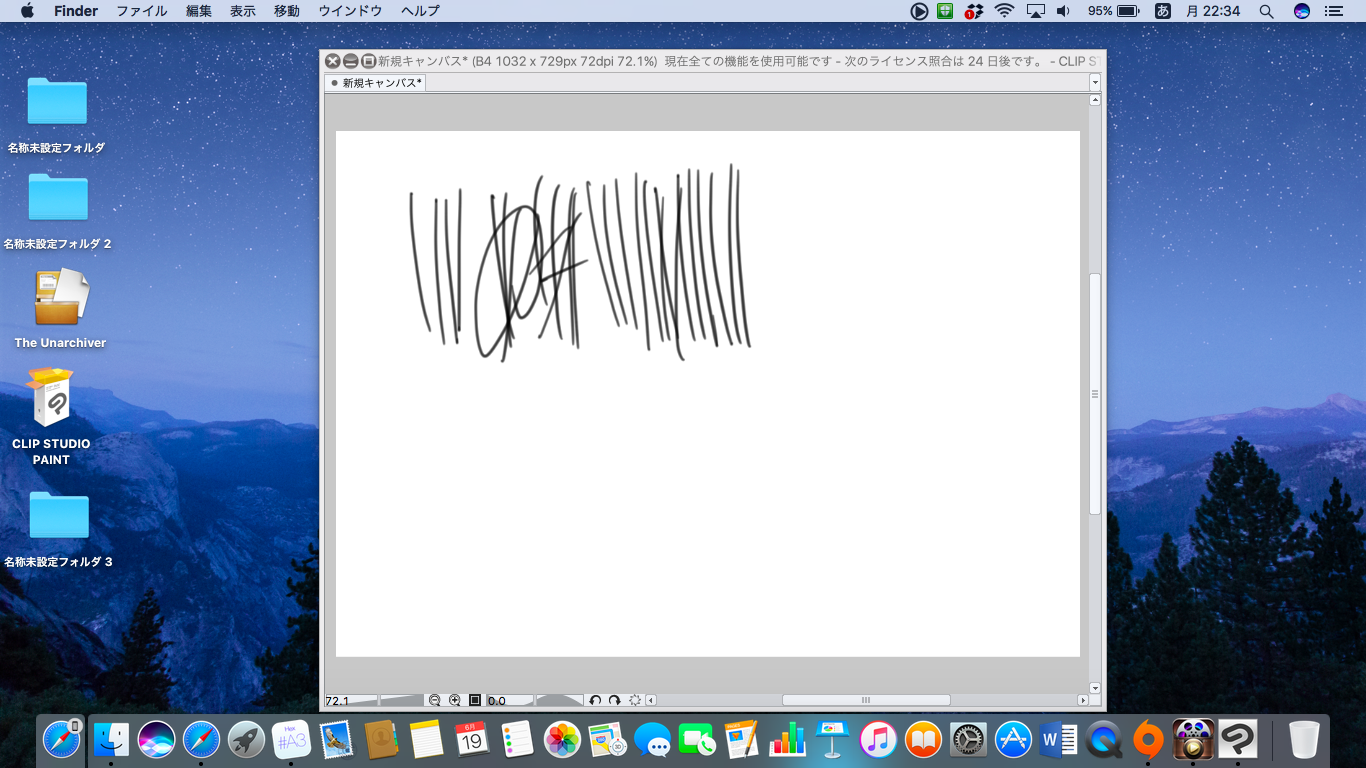Image resolution: width=1366 pixels, height=768 pixels.
Task: Expand the canvas tab list dropdown arrow
Action: (x=1095, y=82)
